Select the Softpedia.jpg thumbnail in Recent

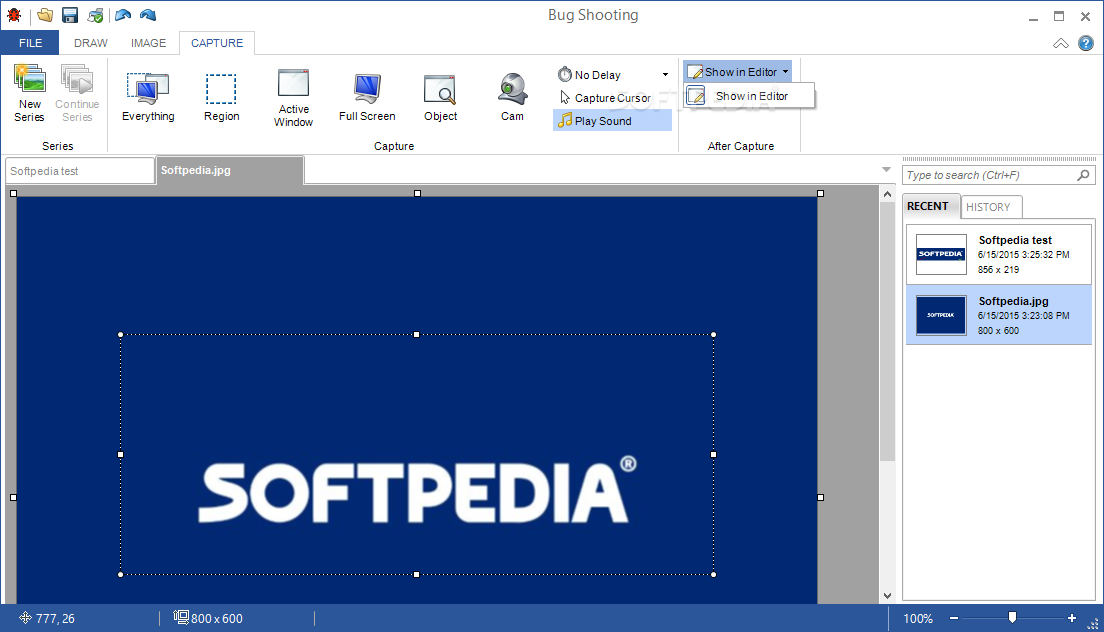(x=941, y=315)
